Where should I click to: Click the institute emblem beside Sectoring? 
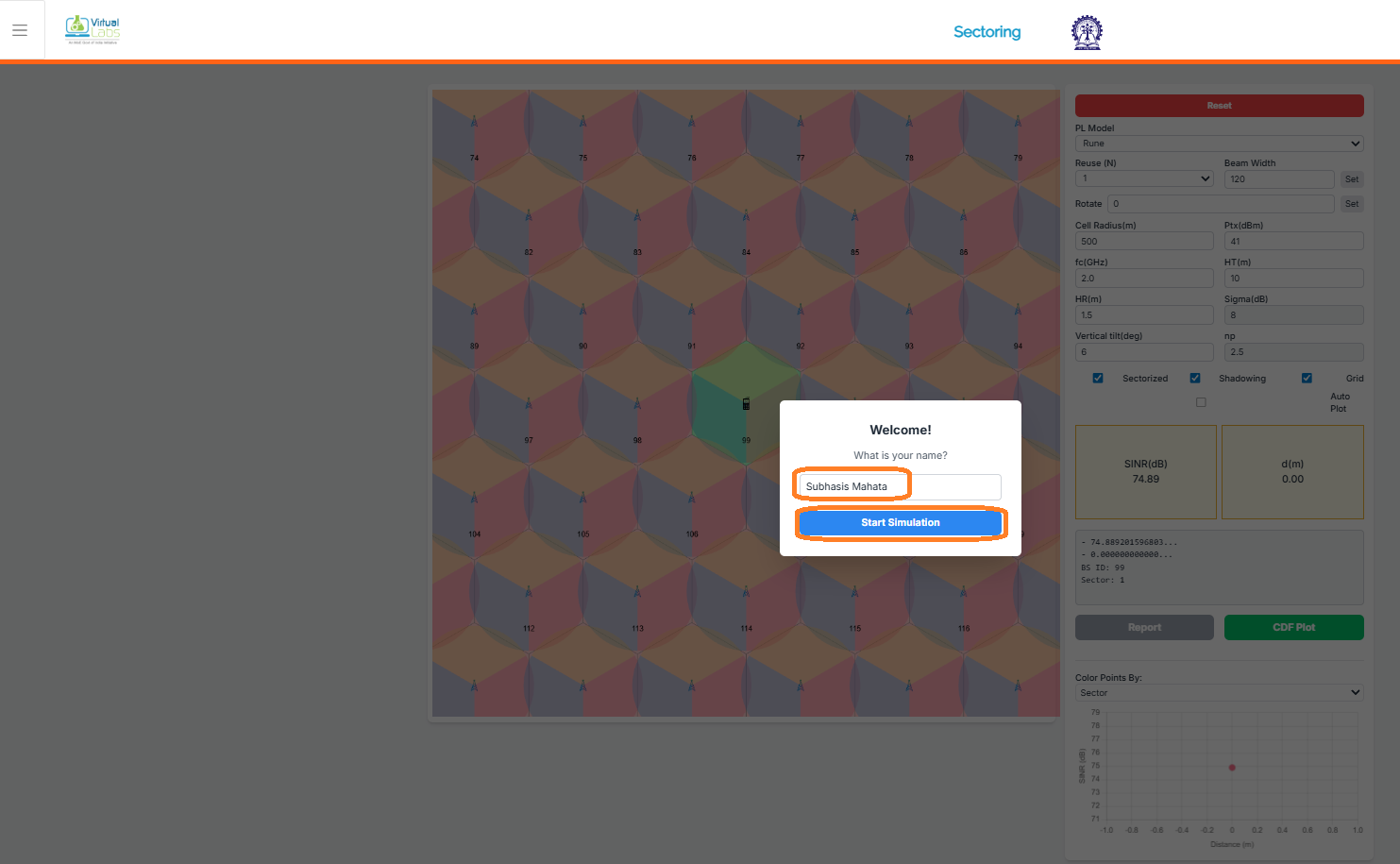(1087, 32)
